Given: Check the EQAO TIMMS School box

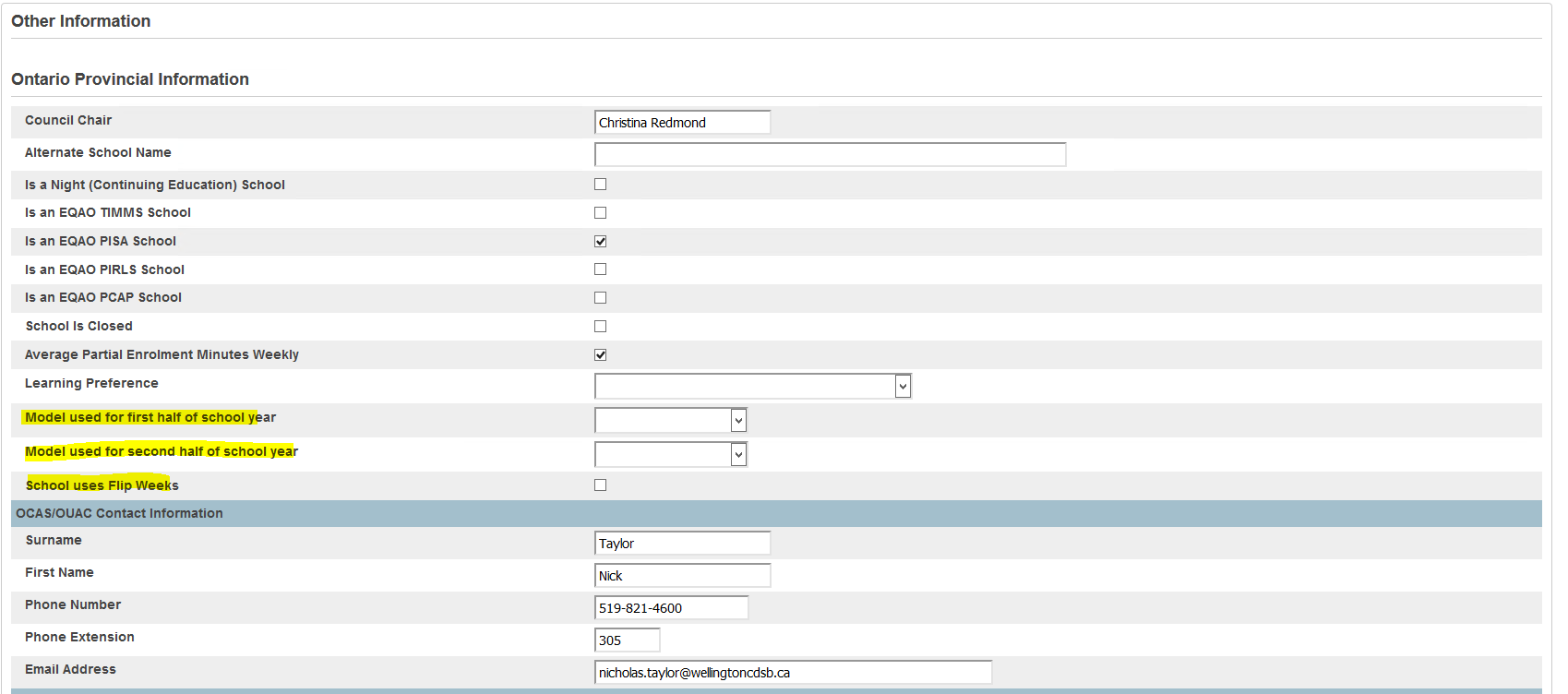Looking at the screenshot, I should pos(600,213).
